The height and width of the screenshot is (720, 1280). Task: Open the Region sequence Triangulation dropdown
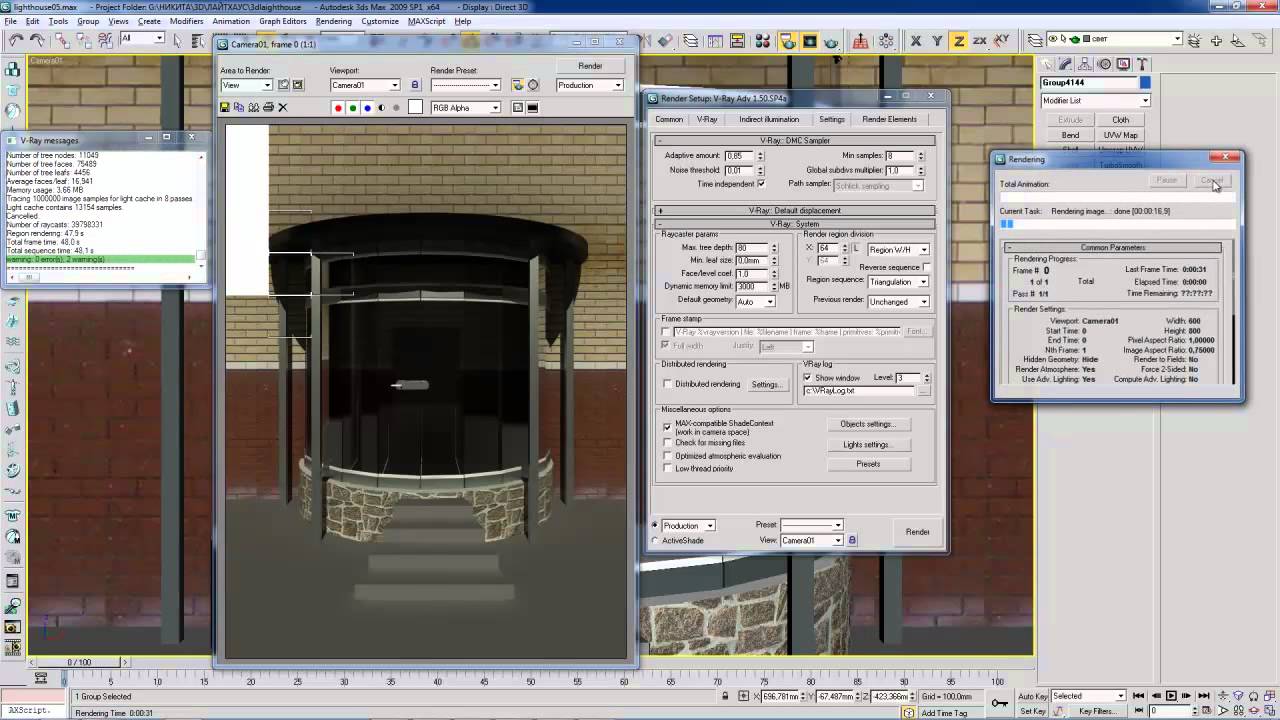(x=898, y=282)
